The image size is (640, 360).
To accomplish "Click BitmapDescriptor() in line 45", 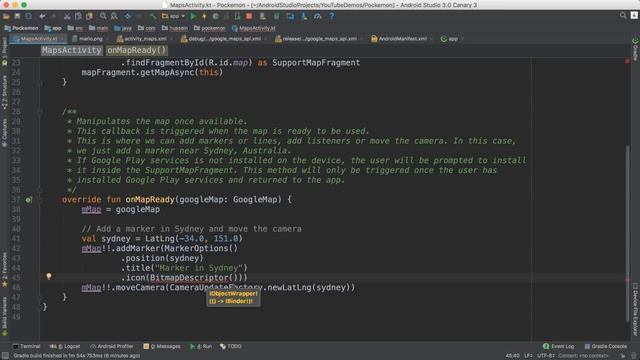I will tap(194, 278).
